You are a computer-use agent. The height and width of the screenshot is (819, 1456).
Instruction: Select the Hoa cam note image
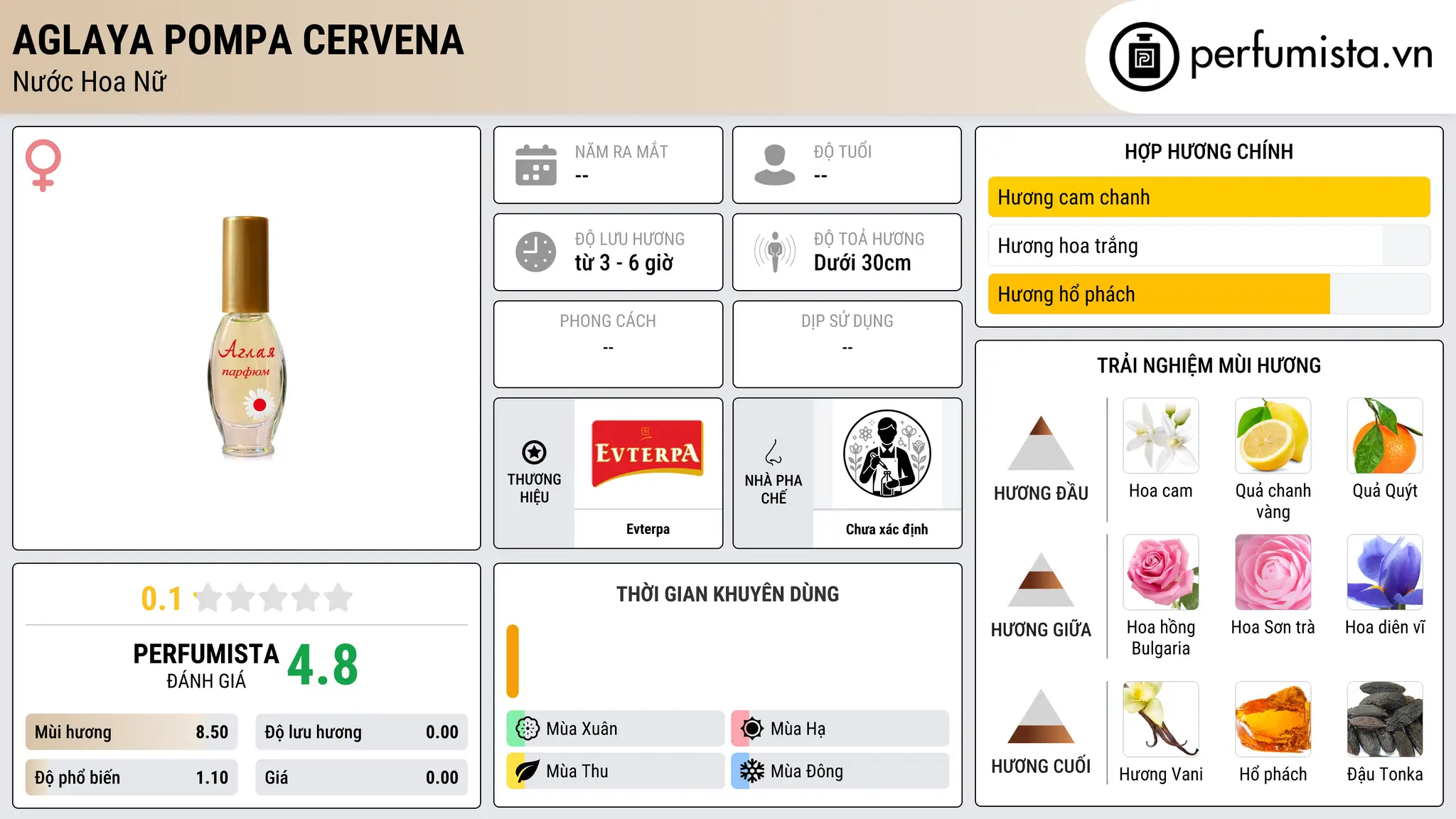pyautogui.click(x=1161, y=436)
